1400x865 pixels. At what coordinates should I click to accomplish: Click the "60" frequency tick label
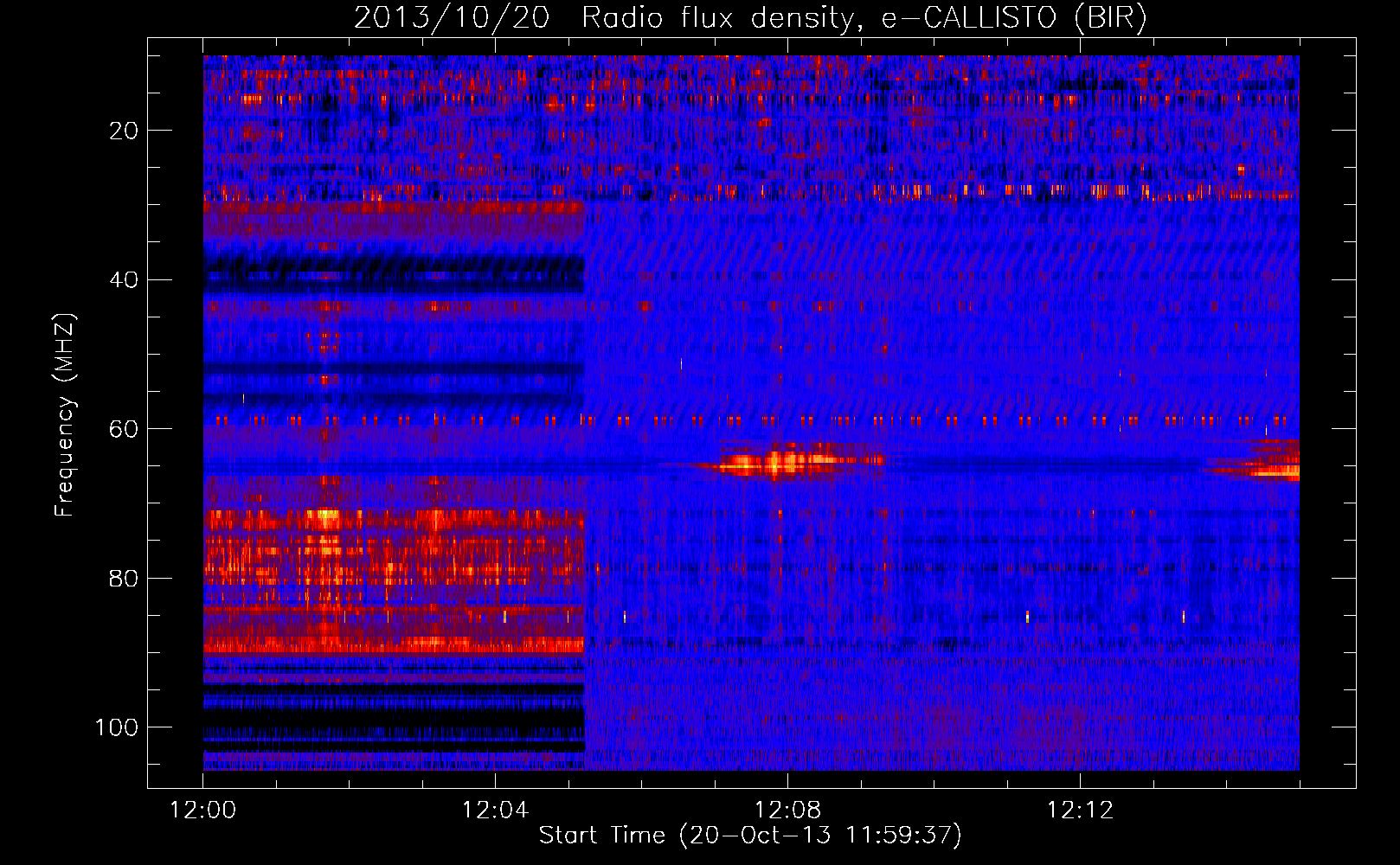(125, 430)
